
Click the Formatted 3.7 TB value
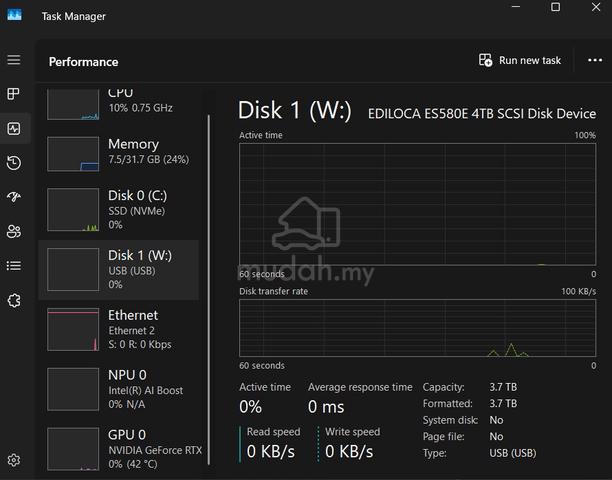(x=503, y=403)
